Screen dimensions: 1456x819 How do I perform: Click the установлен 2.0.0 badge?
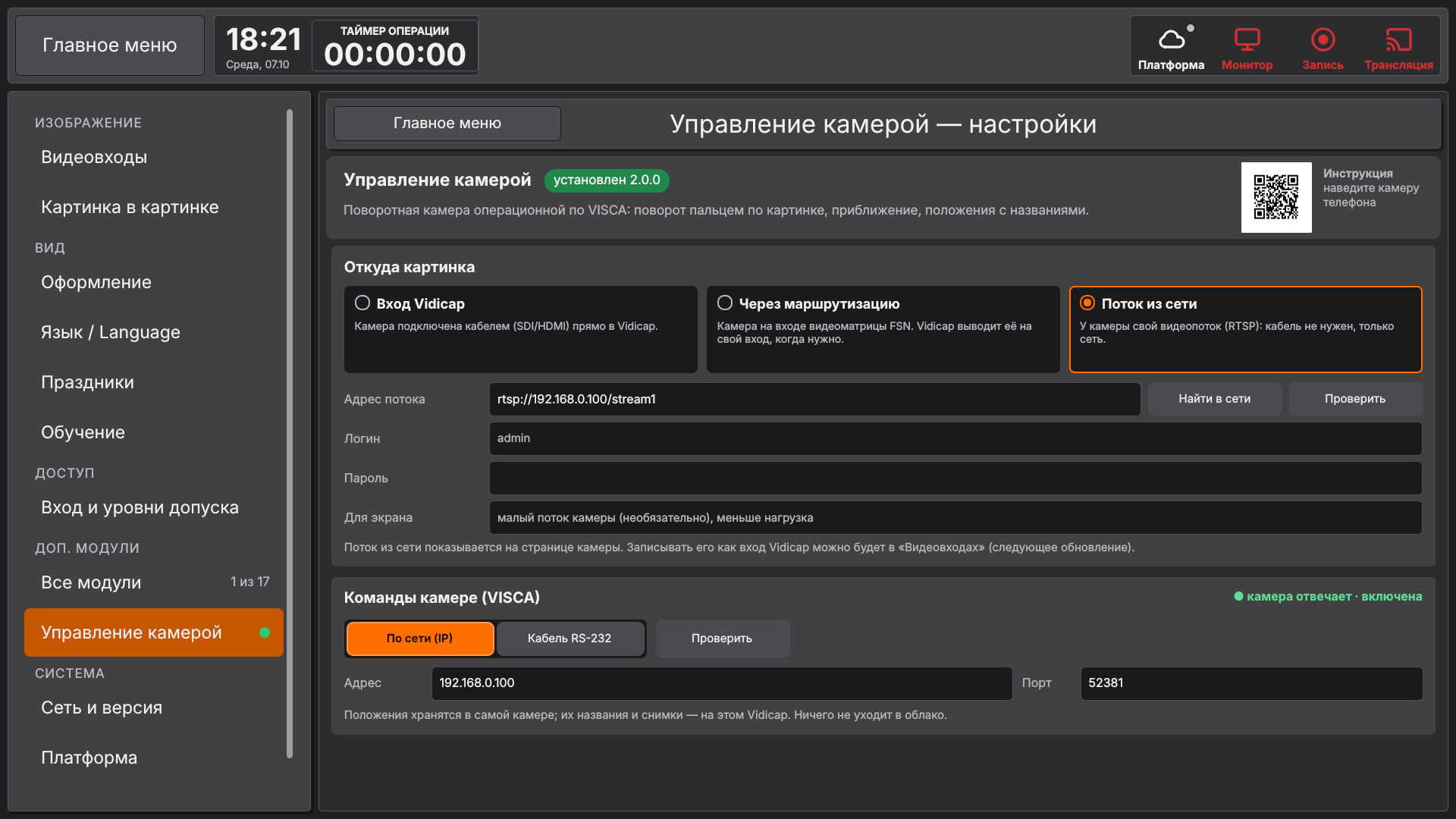607,180
